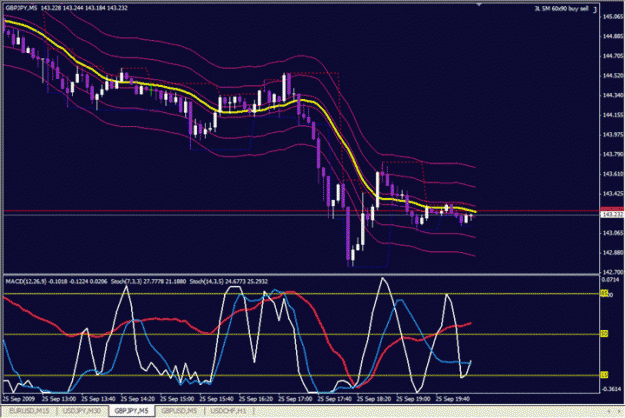Viewport: 625px width, 418px height.
Task: Click the '25 Sep 14:20' time axis label
Action: [x=138, y=398]
